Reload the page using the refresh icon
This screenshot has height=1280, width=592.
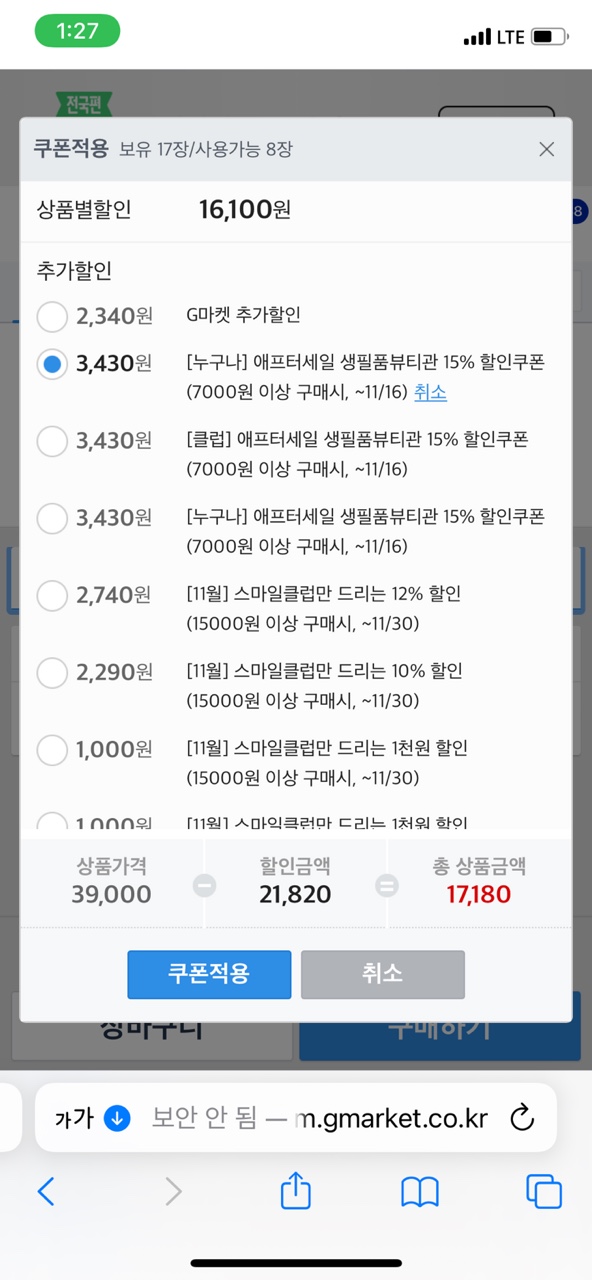coord(522,1117)
